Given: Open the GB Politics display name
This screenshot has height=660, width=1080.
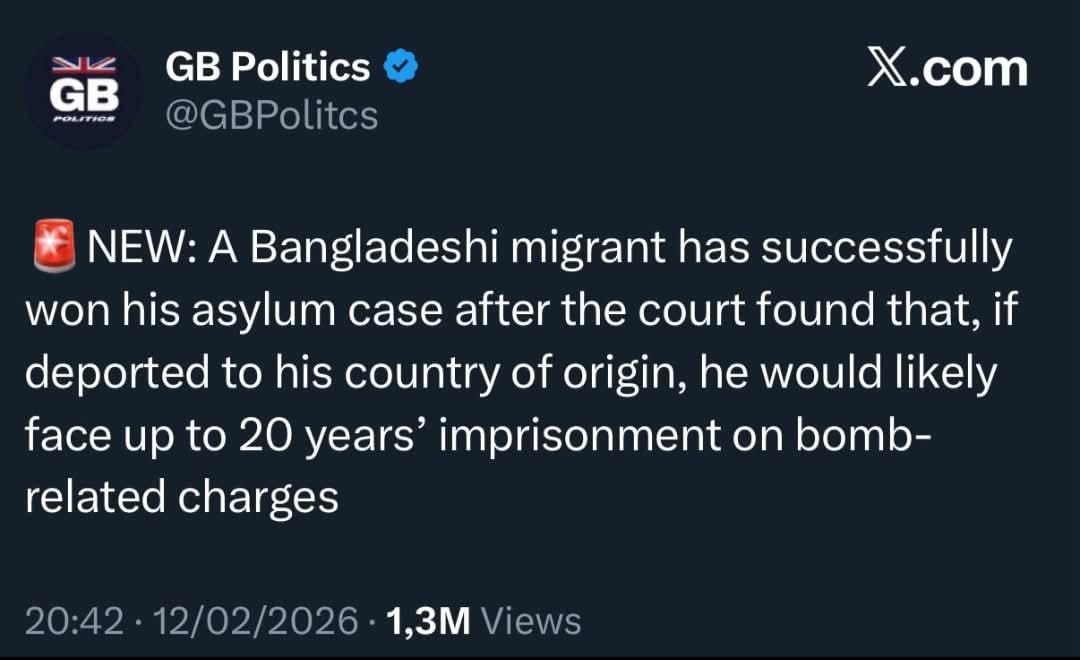Looking at the screenshot, I should (267, 67).
